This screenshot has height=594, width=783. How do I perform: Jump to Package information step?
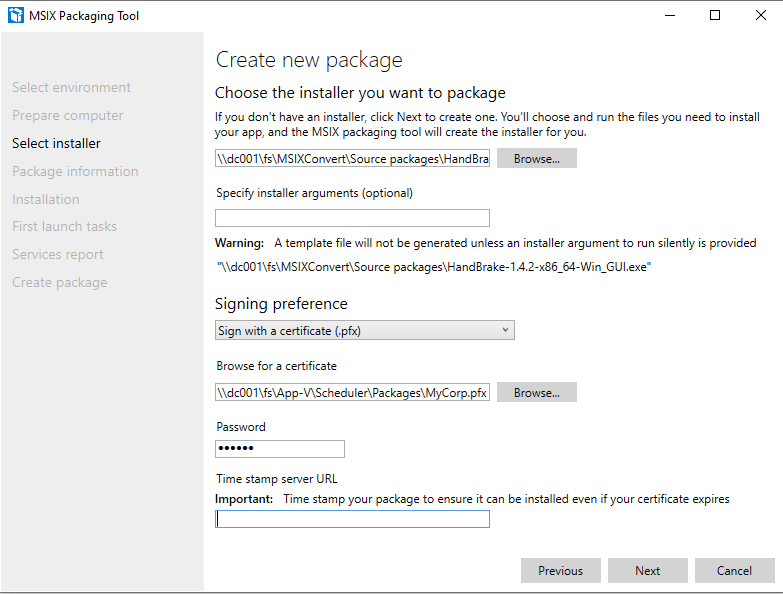(x=75, y=172)
